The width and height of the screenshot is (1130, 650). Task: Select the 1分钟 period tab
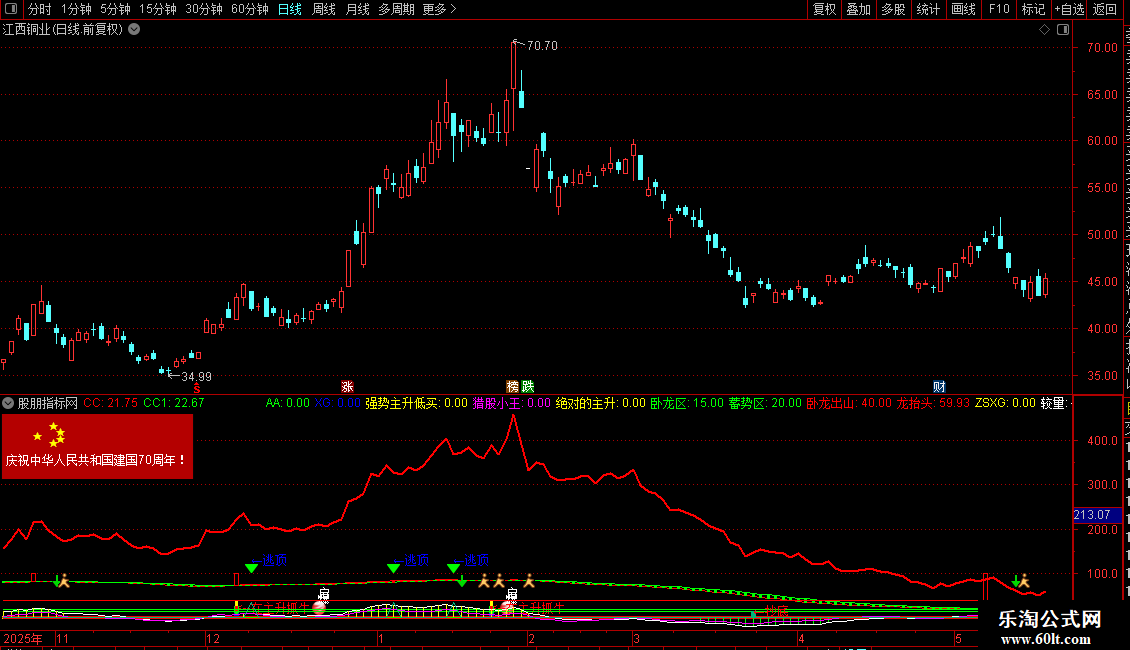(76, 9)
